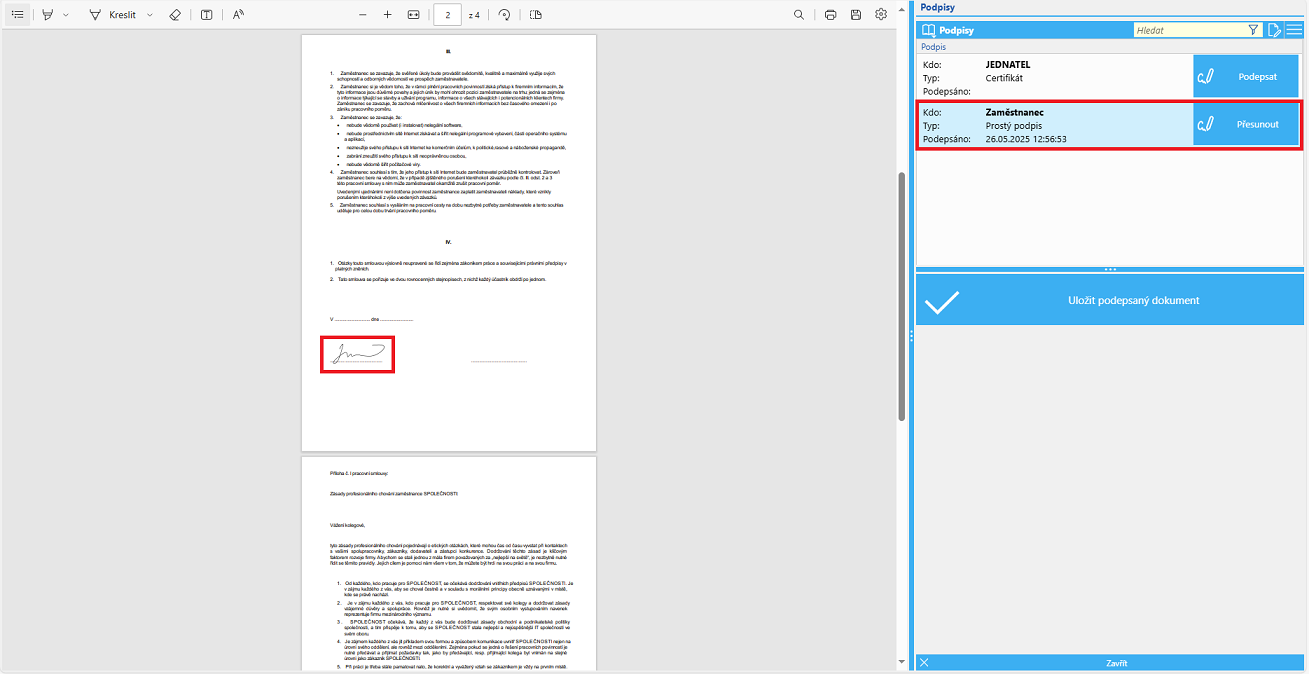Print the document with the printer icon
The width and height of the screenshot is (1309, 674).
tap(831, 15)
